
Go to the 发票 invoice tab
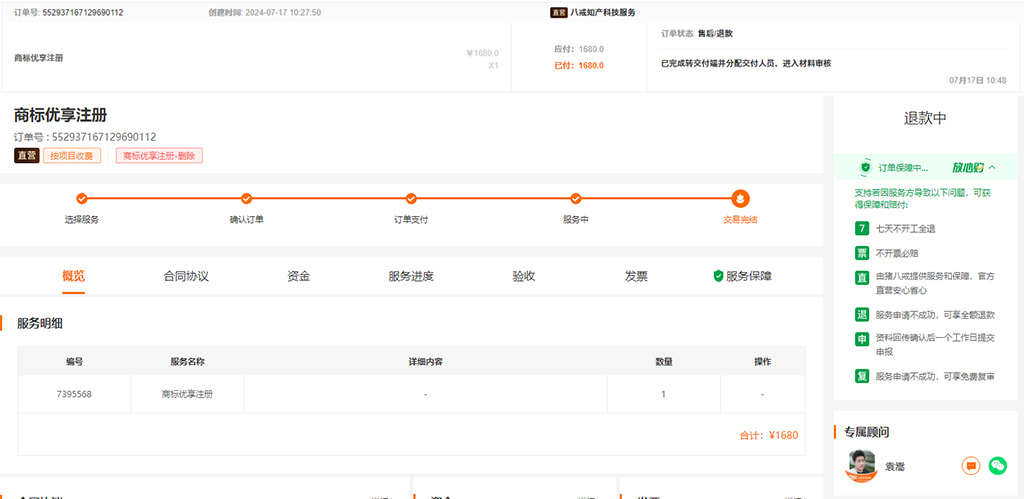(x=636, y=276)
